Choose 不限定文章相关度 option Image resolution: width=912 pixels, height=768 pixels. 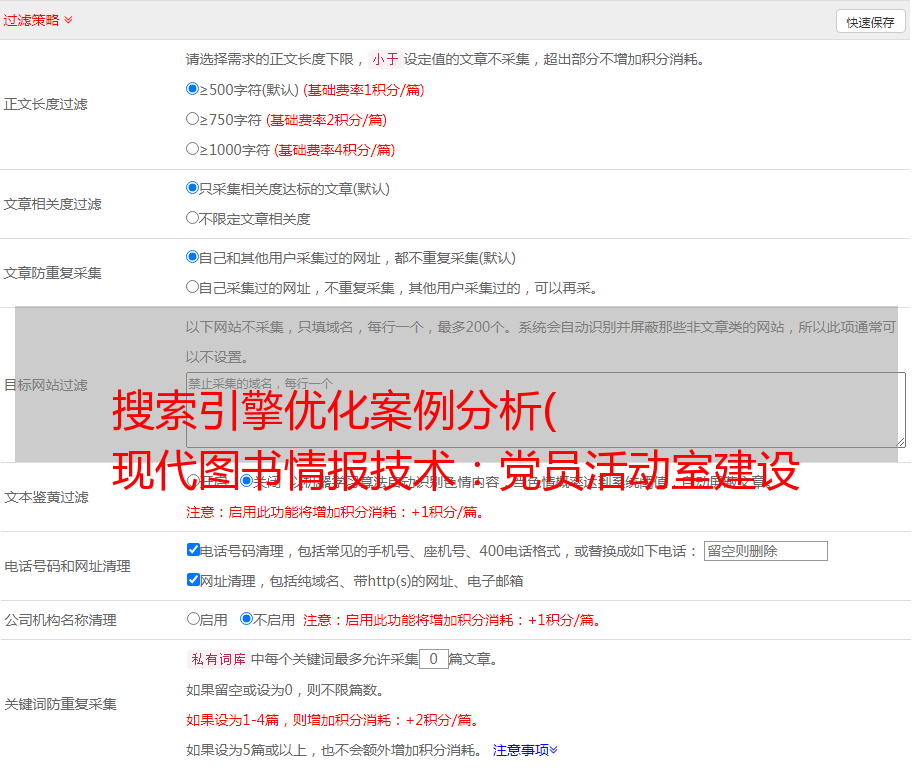(193, 218)
